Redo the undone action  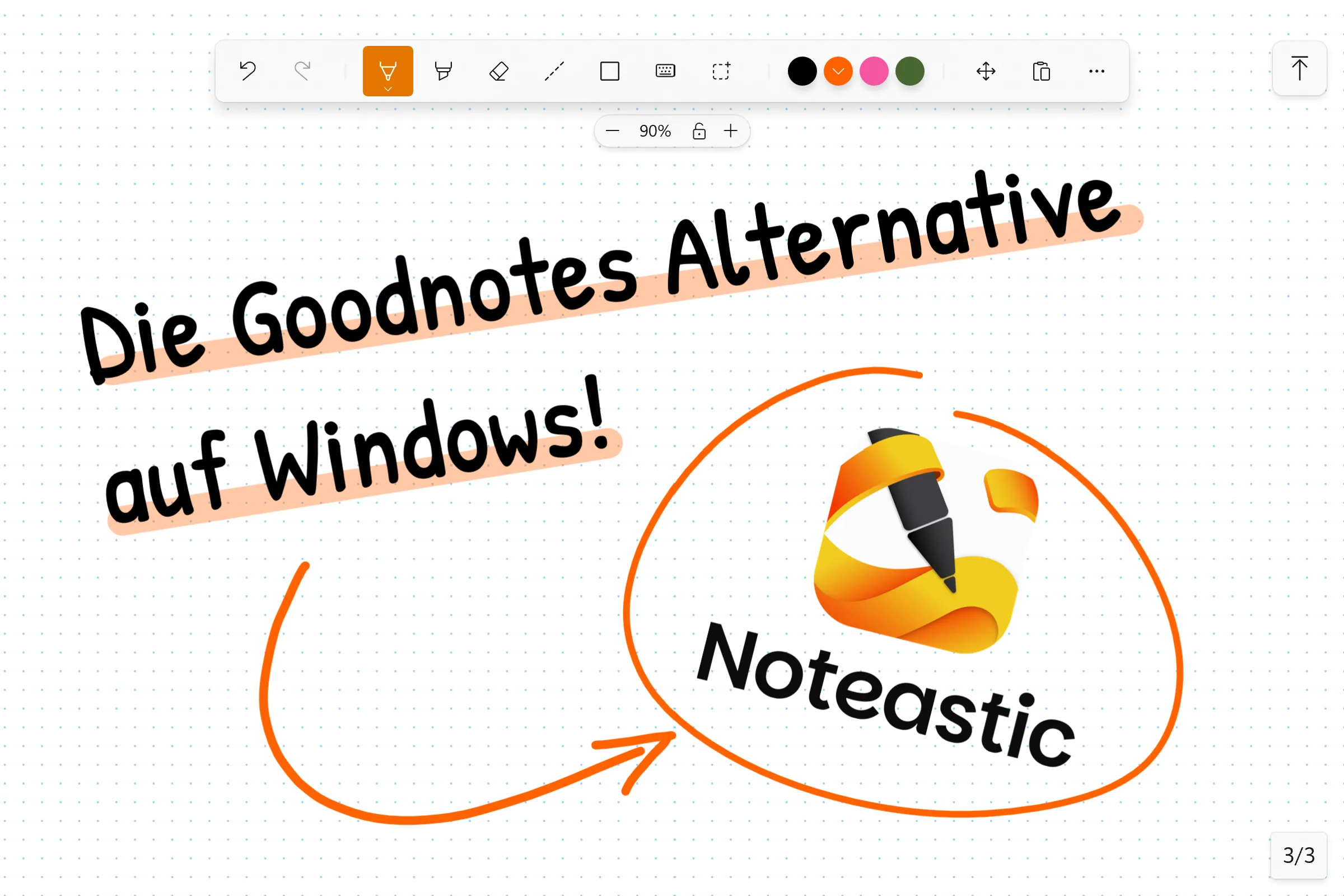coord(302,71)
